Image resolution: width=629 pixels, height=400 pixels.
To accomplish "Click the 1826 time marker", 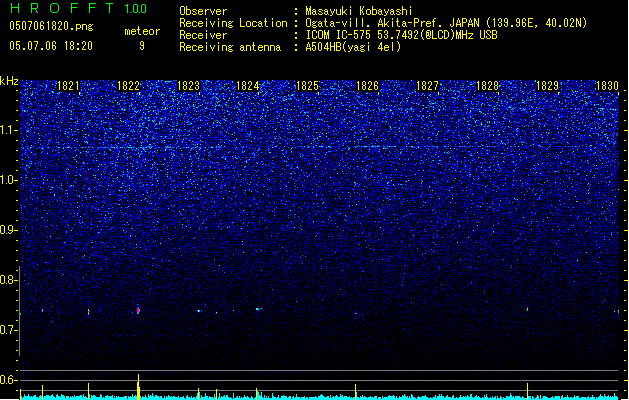I will point(367,86).
